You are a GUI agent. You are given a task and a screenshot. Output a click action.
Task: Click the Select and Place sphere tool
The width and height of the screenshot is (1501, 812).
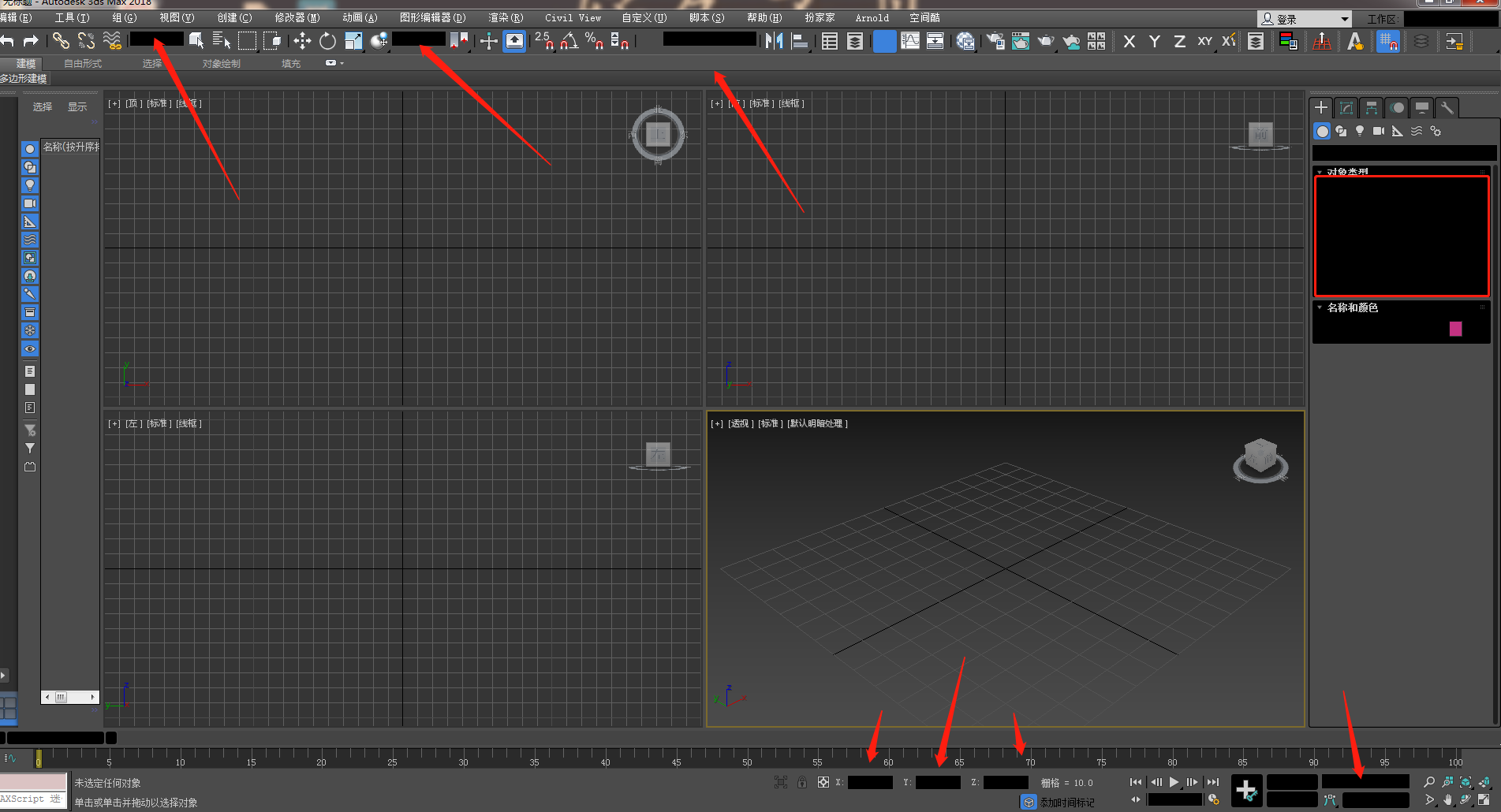(379, 41)
